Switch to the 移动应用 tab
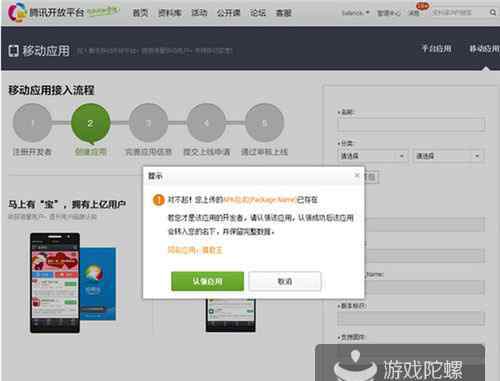The width and height of the screenshot is (500, 381). point(484,49)
